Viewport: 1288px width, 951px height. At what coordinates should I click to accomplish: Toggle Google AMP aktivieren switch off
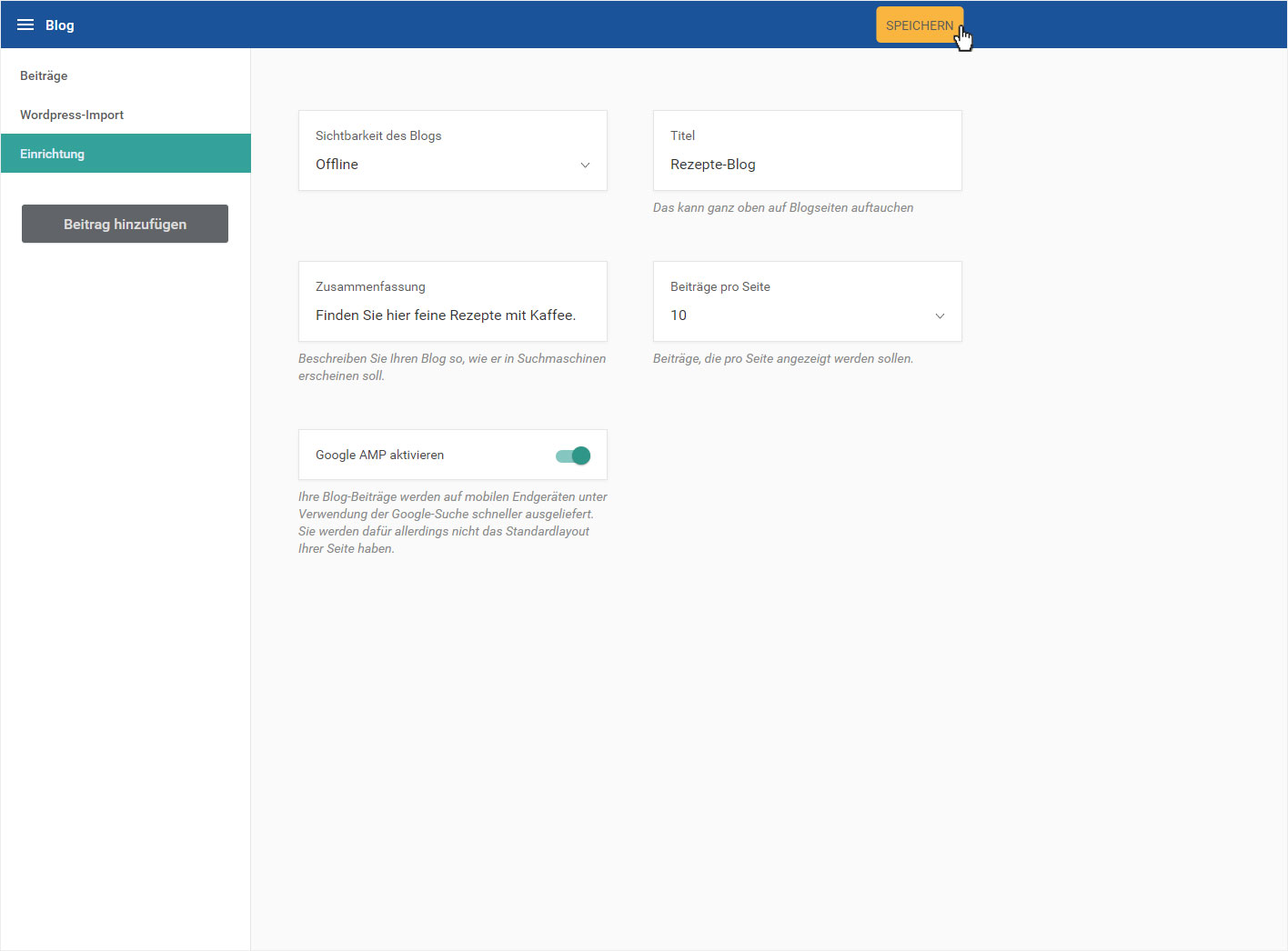[573, 455]
